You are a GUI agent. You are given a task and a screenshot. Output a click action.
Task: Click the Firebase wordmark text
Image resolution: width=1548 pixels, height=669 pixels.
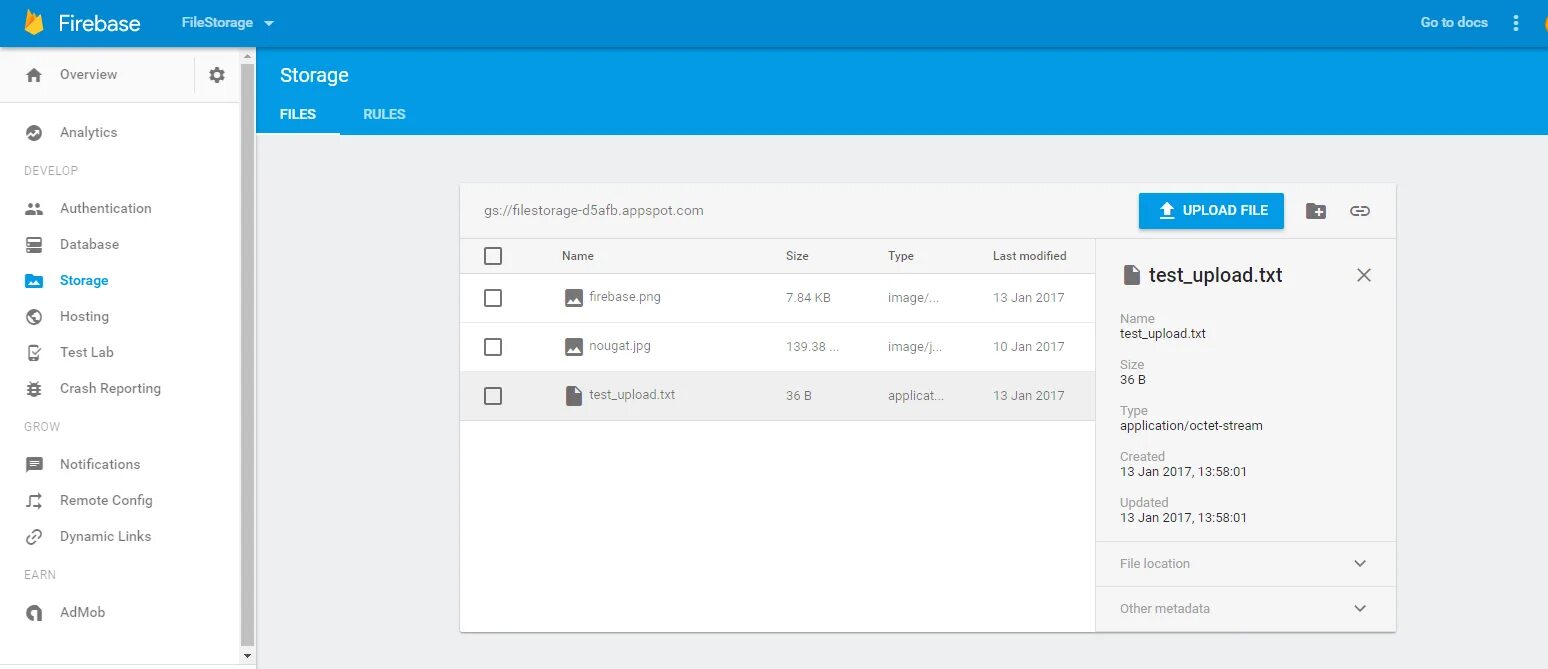pos(99,23)
